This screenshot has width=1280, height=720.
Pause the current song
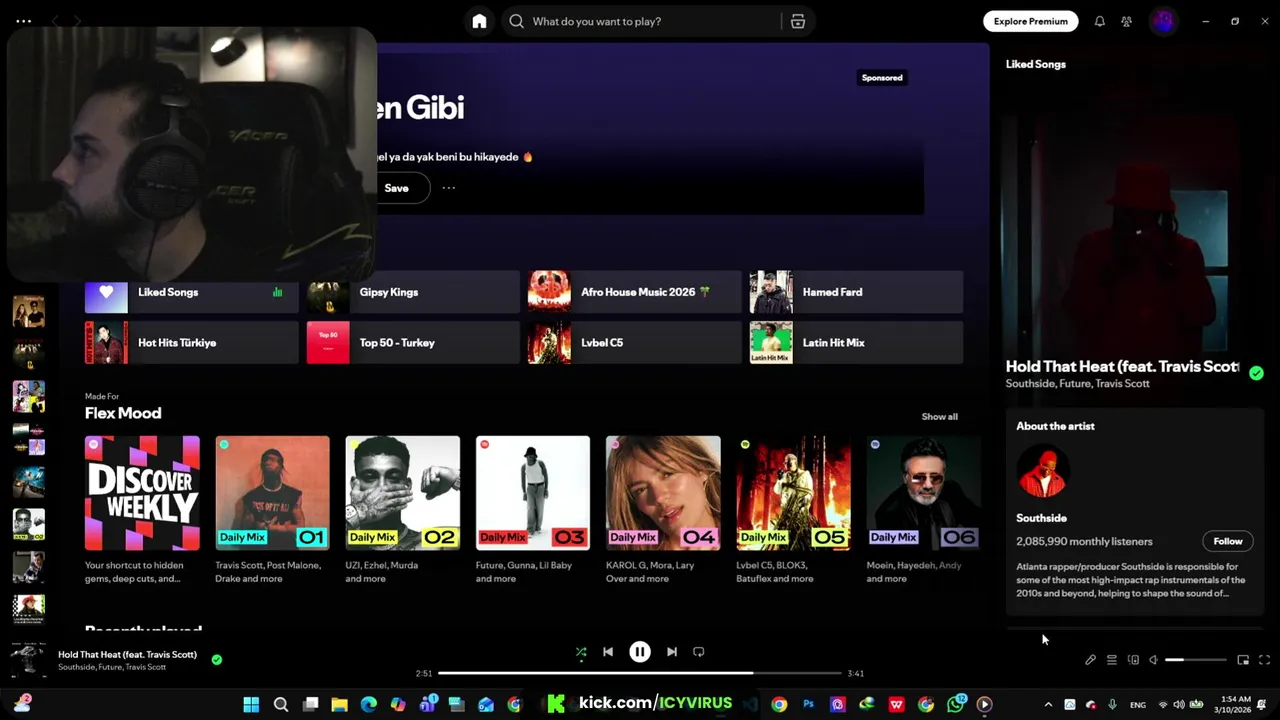click(x=640, y=652)
